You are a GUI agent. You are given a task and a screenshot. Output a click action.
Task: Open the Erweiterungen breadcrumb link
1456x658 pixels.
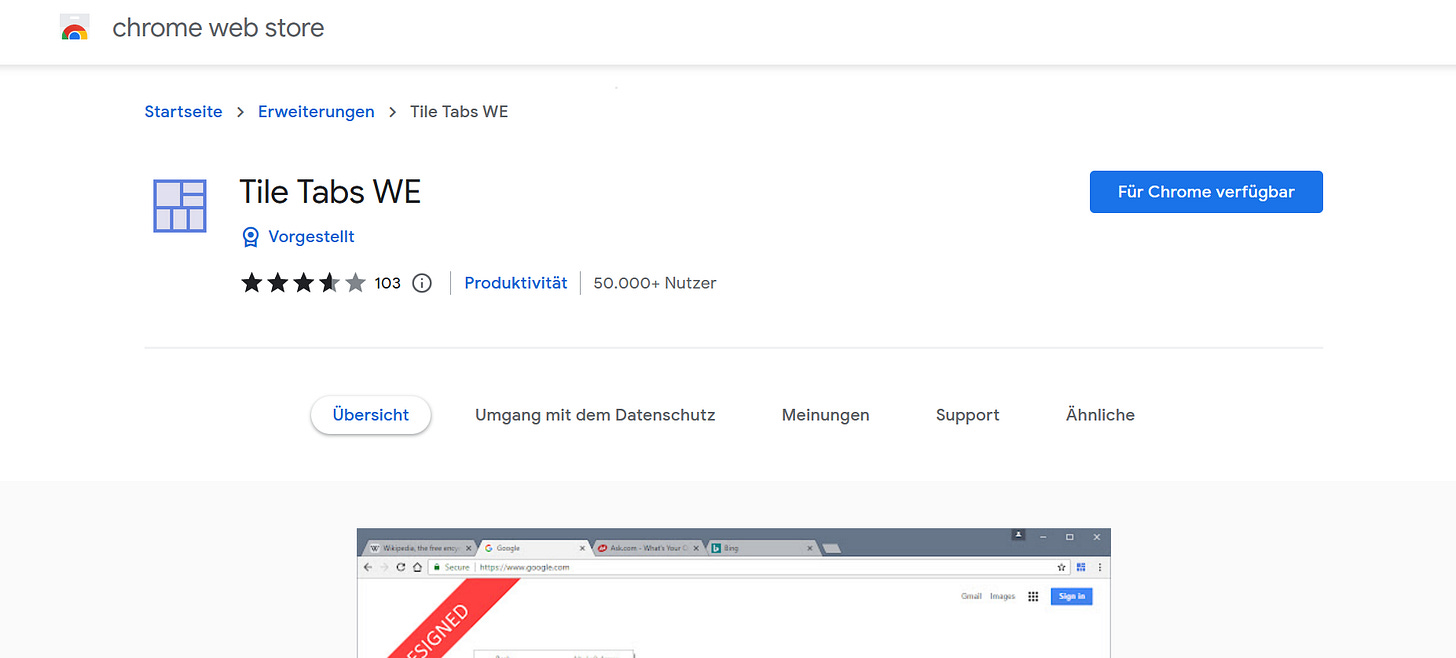[x=316, y=112]
